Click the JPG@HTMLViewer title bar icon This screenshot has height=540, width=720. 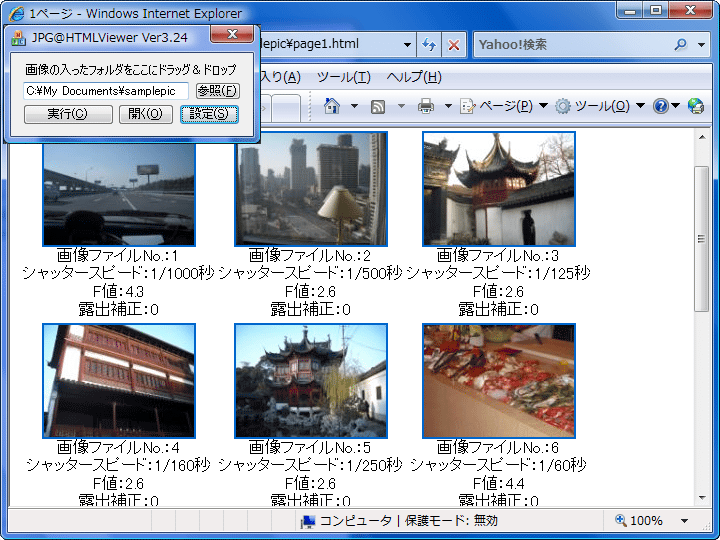(18, 38)
